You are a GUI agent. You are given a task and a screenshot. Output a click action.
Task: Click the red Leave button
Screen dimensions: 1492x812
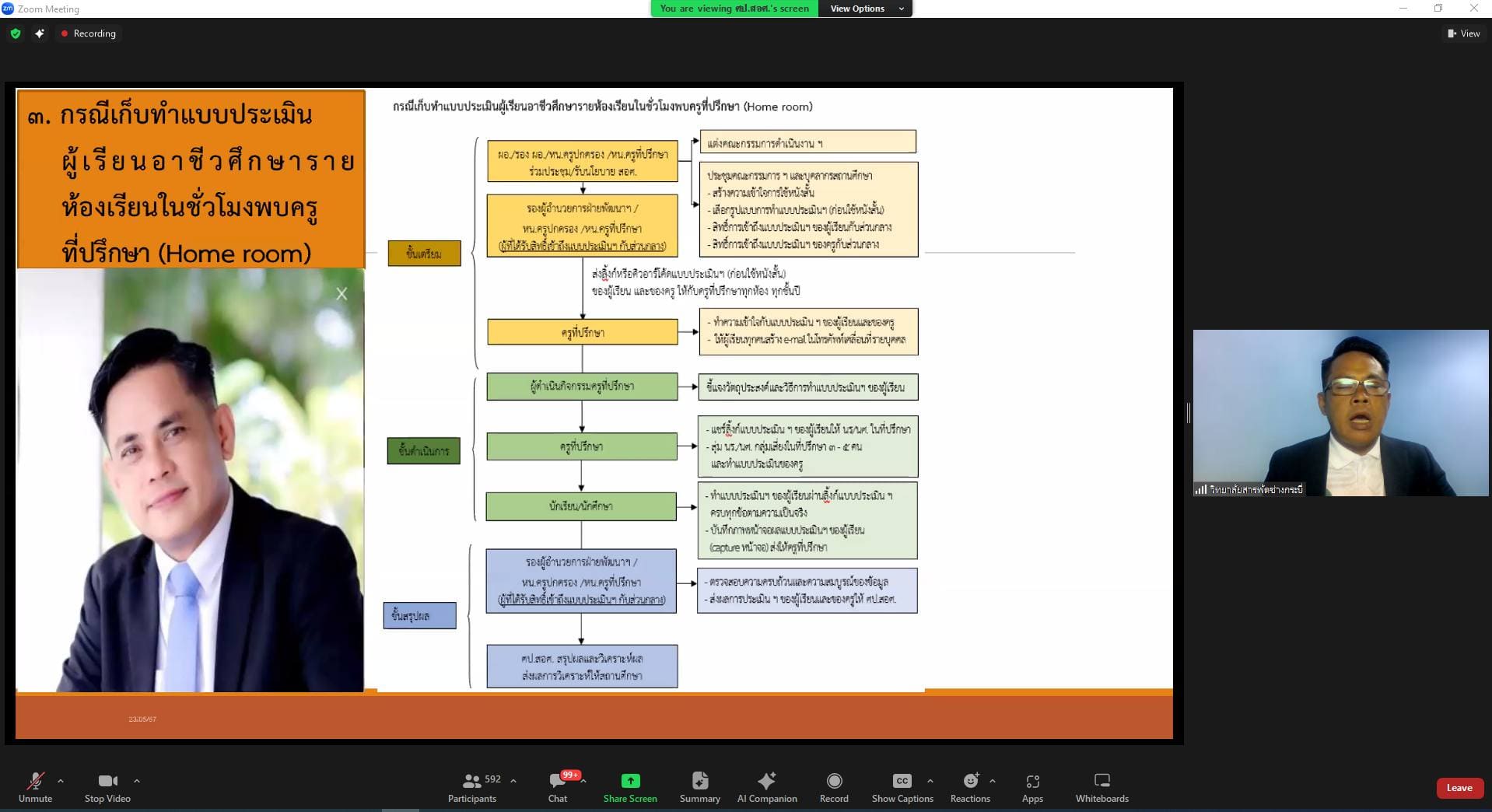[x=1459, y=788]
